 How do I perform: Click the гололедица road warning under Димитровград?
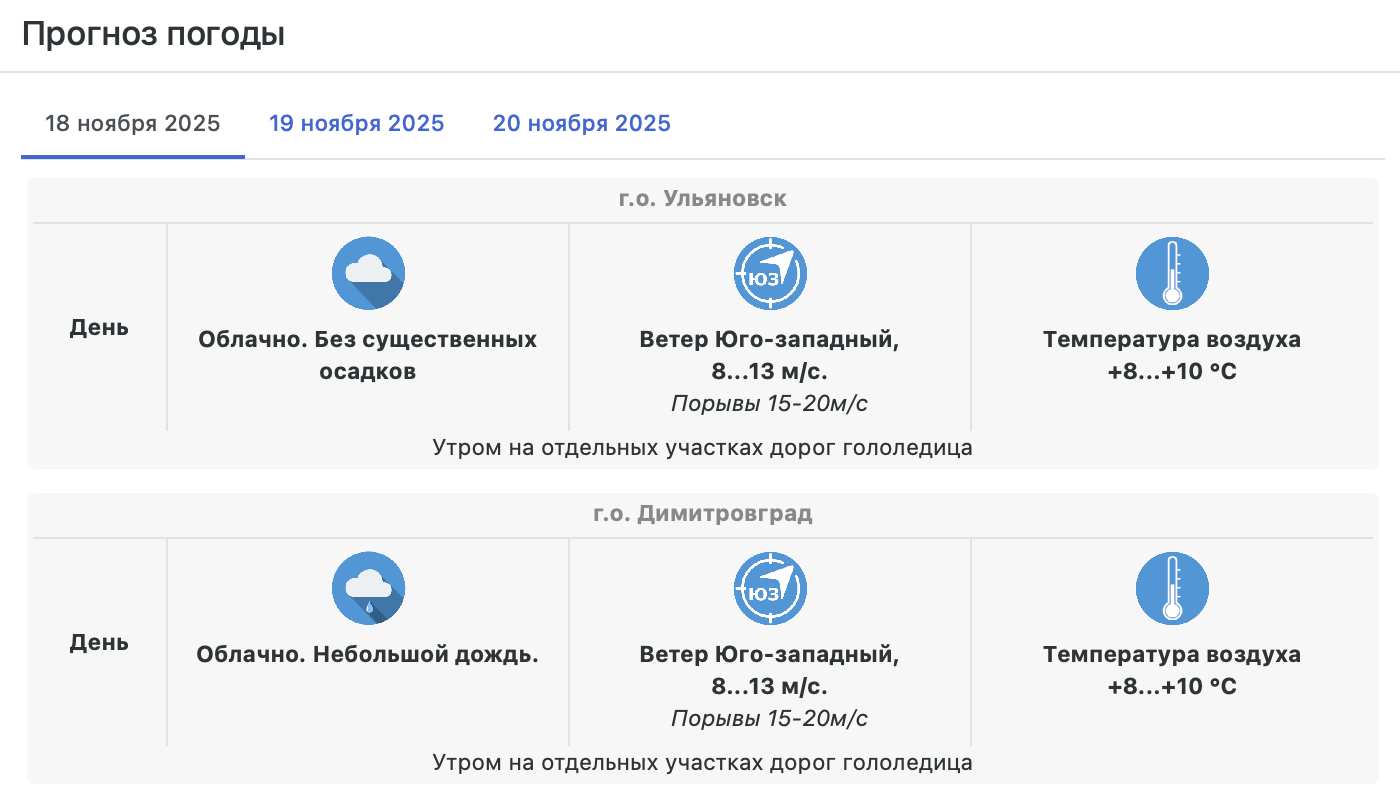pos(702,762)
